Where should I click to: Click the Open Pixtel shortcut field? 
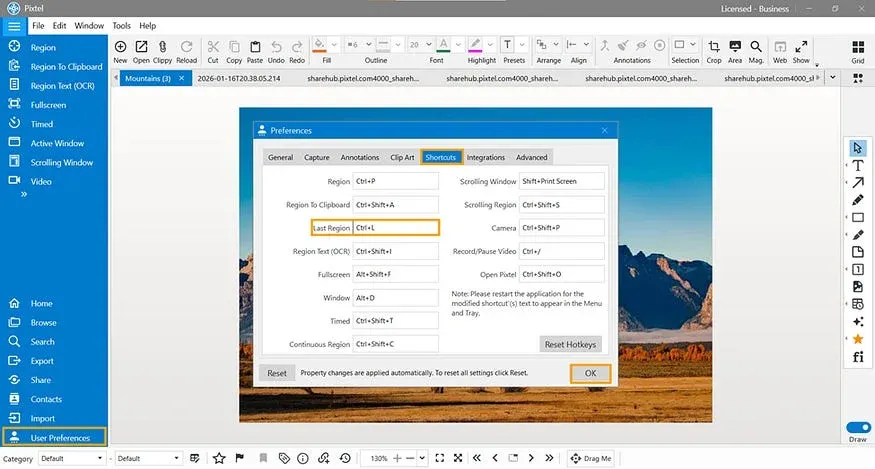[562, 274]
